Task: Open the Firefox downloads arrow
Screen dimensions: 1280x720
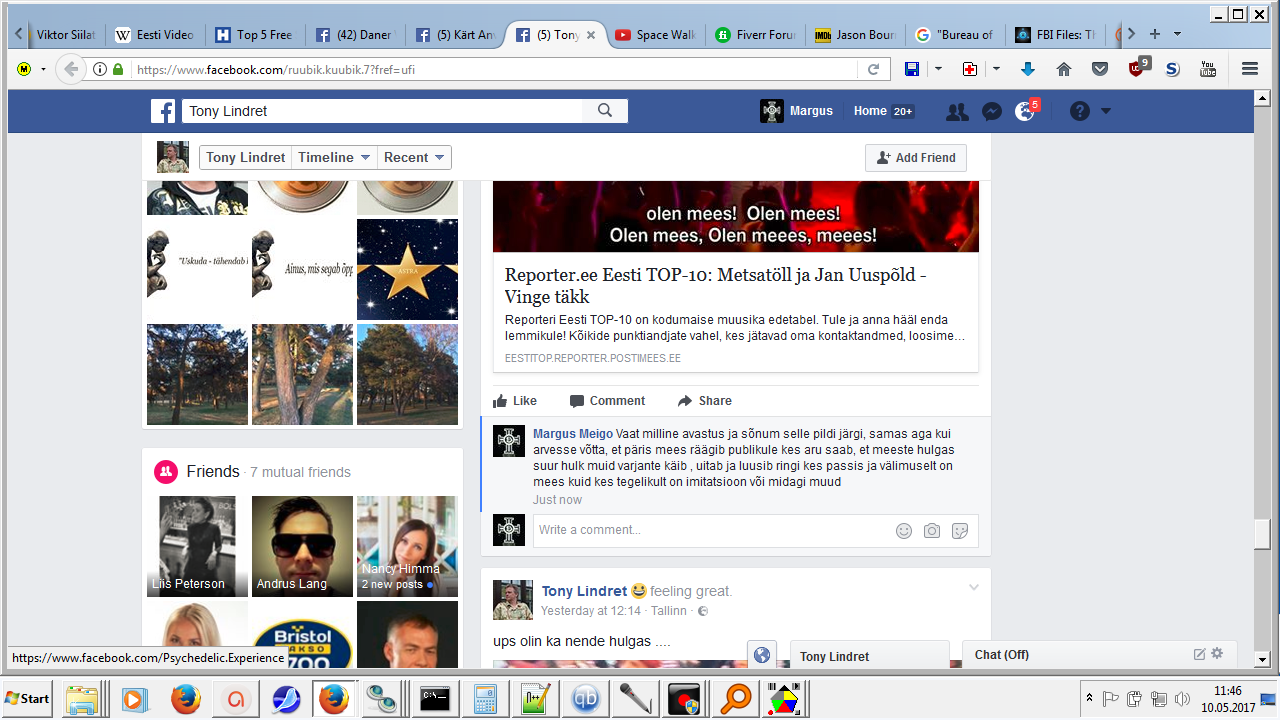Action: 1028,69
